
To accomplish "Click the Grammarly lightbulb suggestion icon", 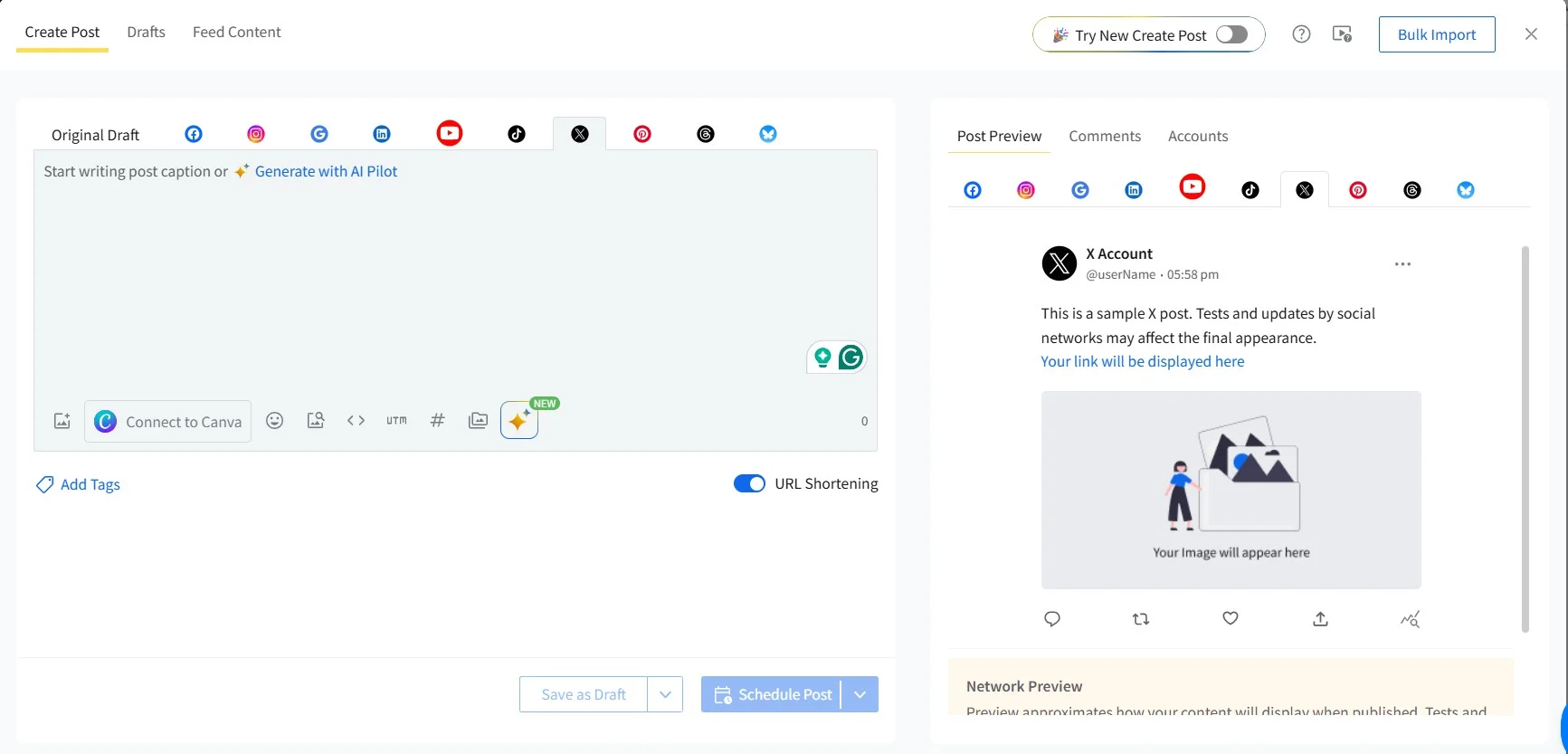I will point(822,358).
